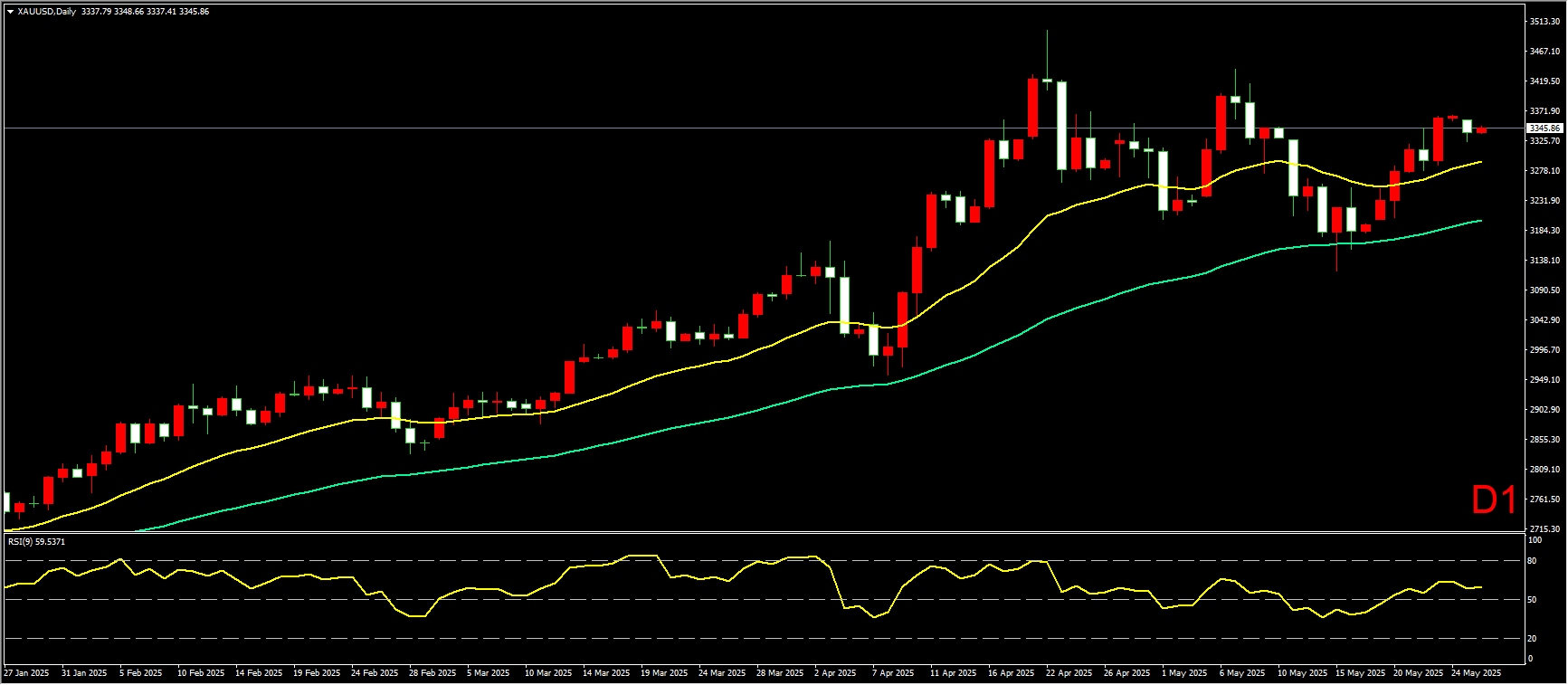Click the 28 Mar 2025 date label

[780, 673]
